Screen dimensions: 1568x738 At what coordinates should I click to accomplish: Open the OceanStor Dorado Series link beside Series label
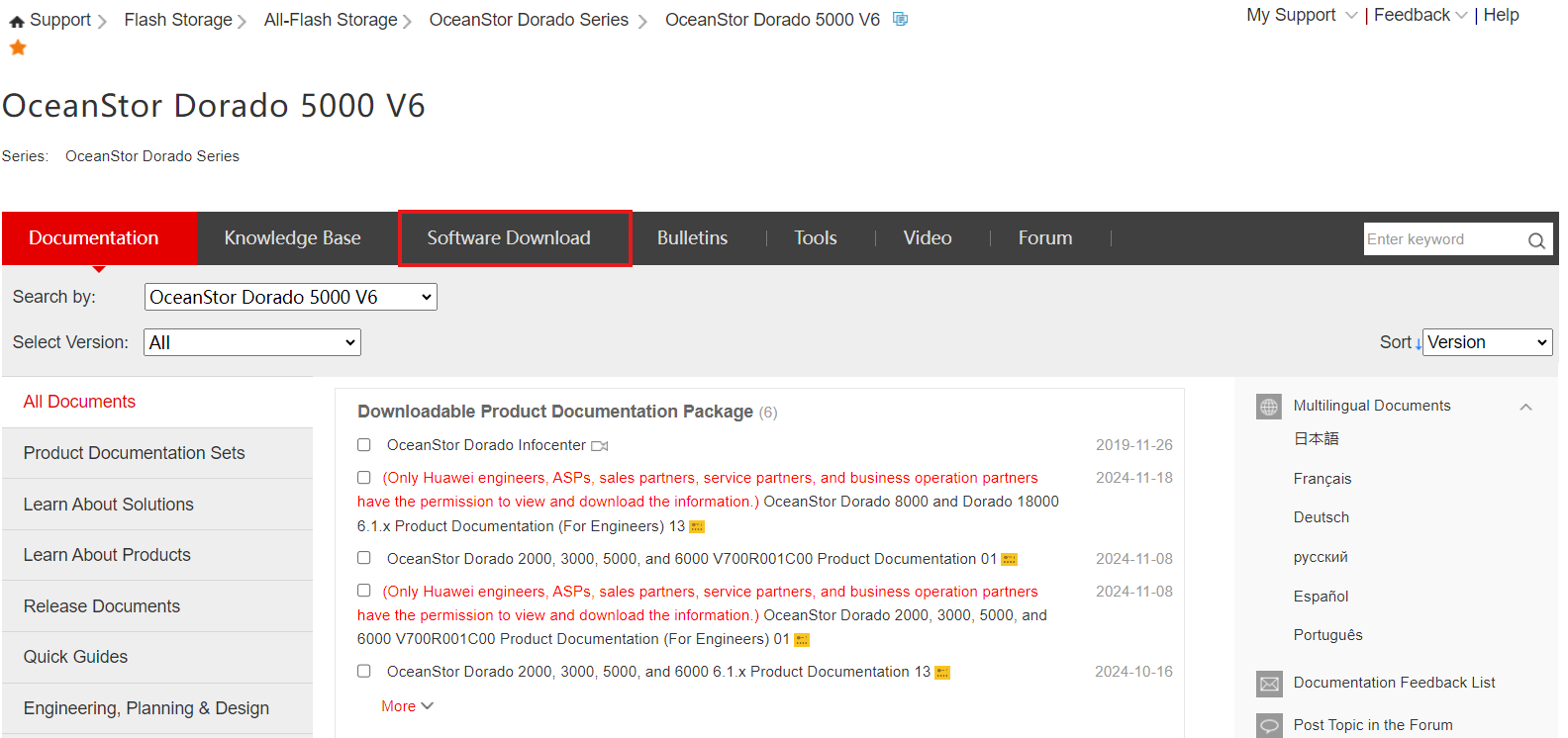point(152,156)
